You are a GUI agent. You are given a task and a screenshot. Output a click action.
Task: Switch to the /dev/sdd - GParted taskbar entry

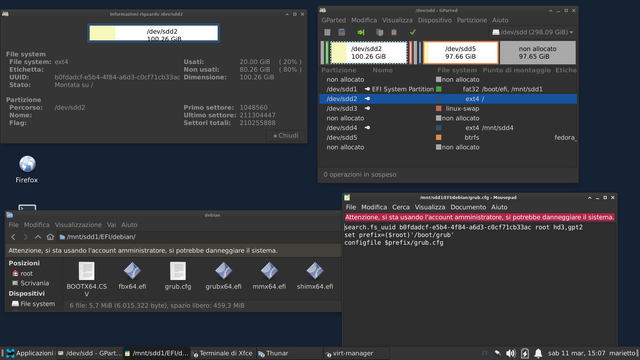[89, 353]
